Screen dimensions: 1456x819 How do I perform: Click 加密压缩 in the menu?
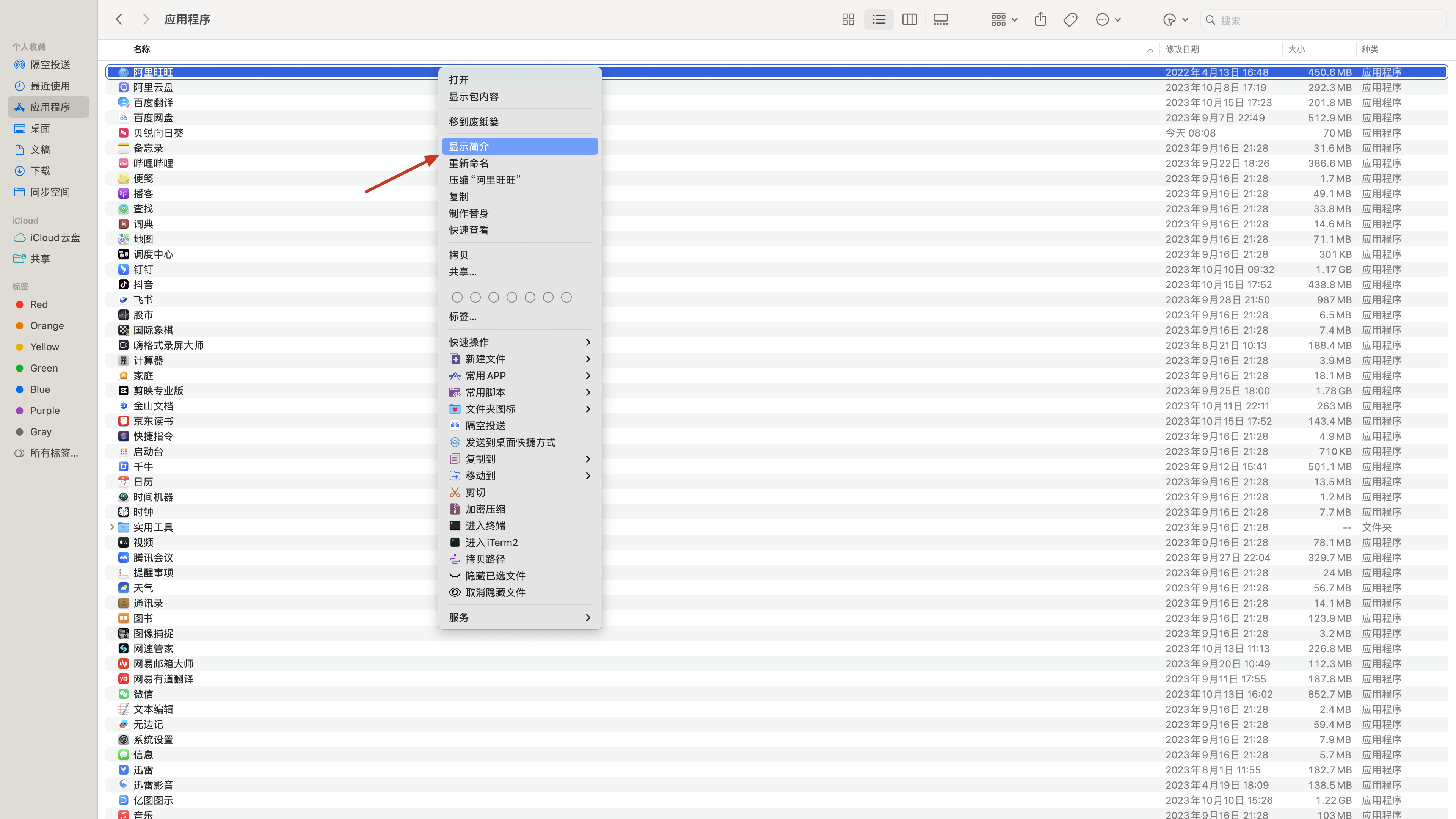[520, 509]
